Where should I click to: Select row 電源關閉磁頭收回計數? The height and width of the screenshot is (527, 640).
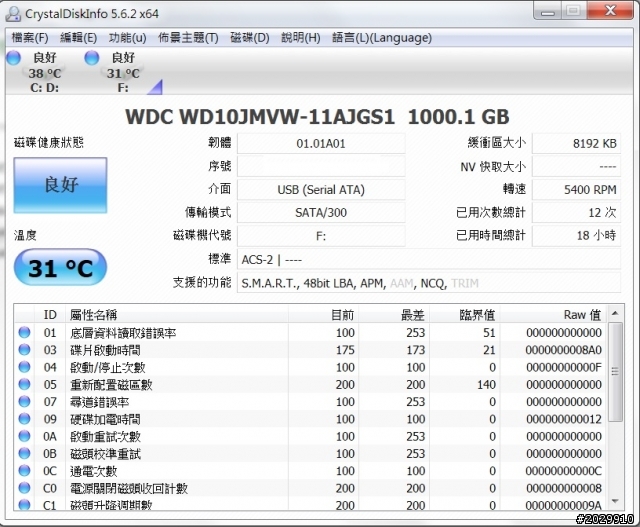click(x=310, y=488)
